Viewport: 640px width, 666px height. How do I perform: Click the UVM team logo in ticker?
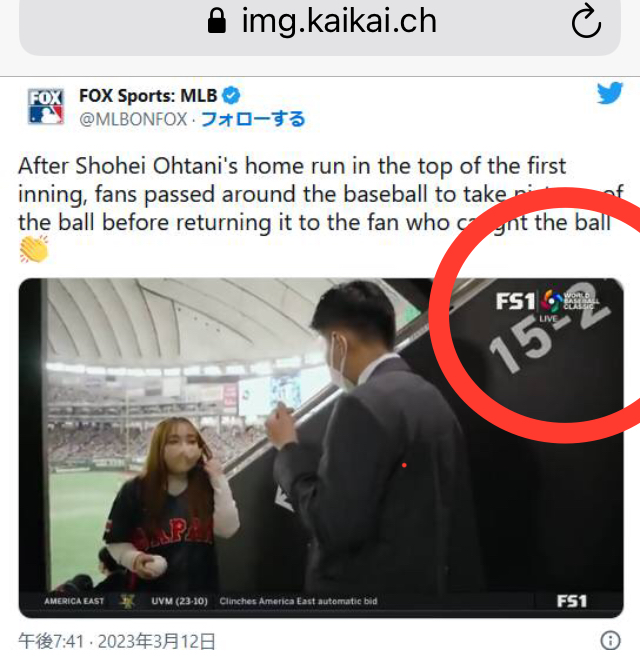point(127,601)
